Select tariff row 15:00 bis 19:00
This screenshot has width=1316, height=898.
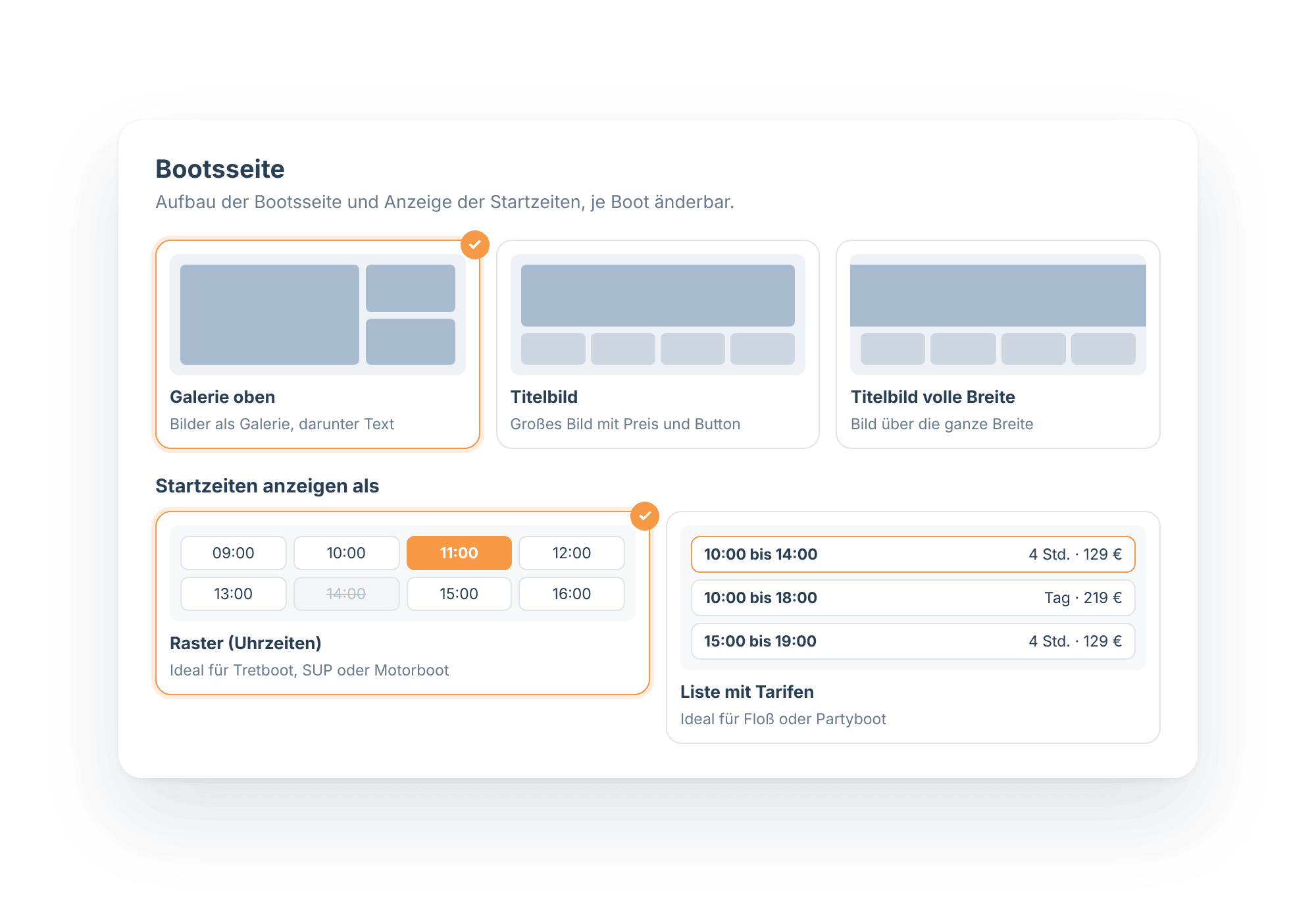913,641
